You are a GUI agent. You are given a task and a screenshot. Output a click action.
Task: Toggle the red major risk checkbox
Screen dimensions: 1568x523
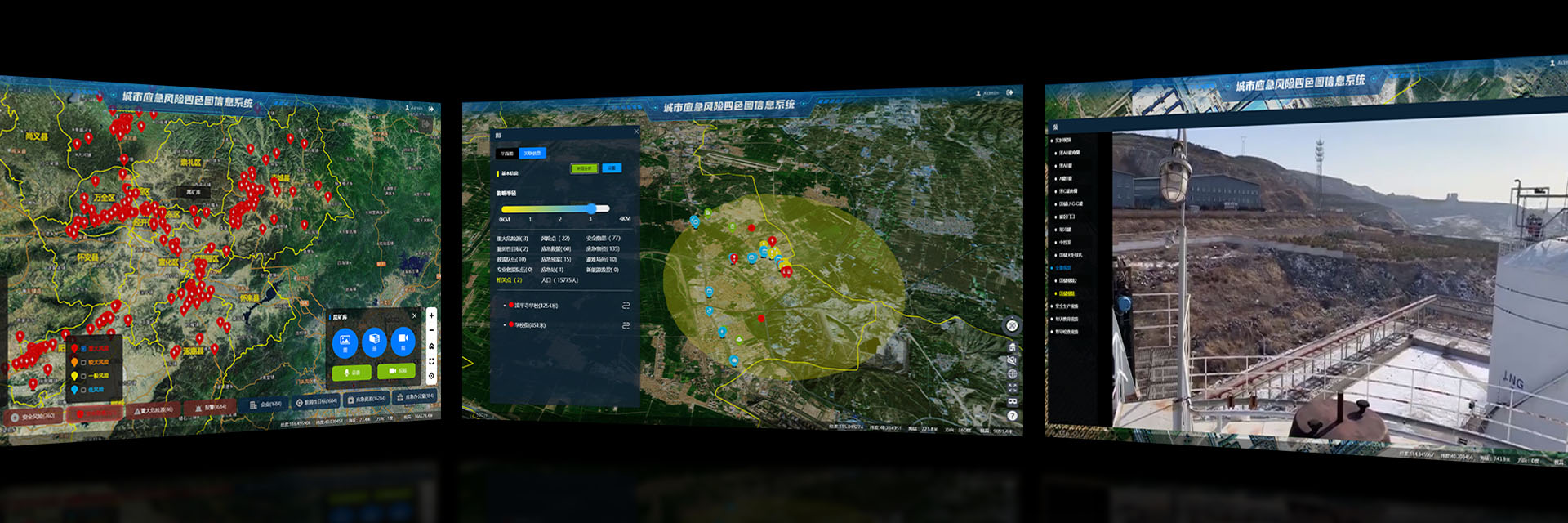click(83, 349)
